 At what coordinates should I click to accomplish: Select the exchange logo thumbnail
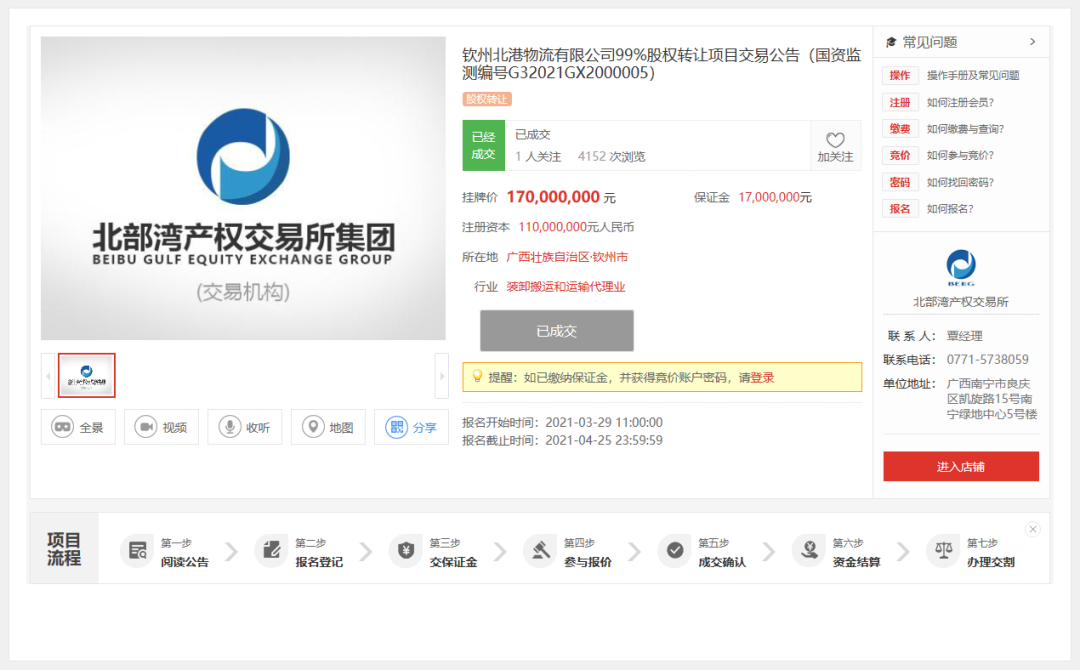click(87, 375)
